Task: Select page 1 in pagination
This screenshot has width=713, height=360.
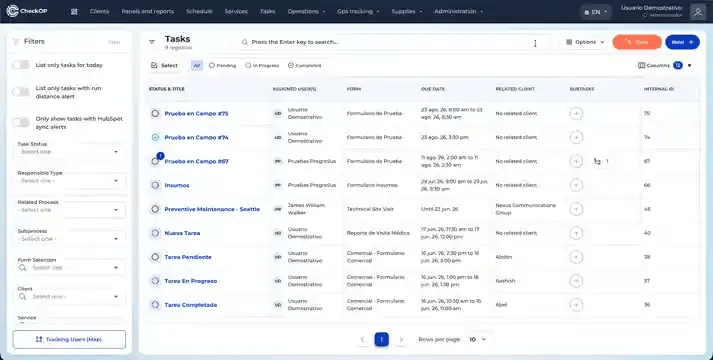Action: point(382,340)
